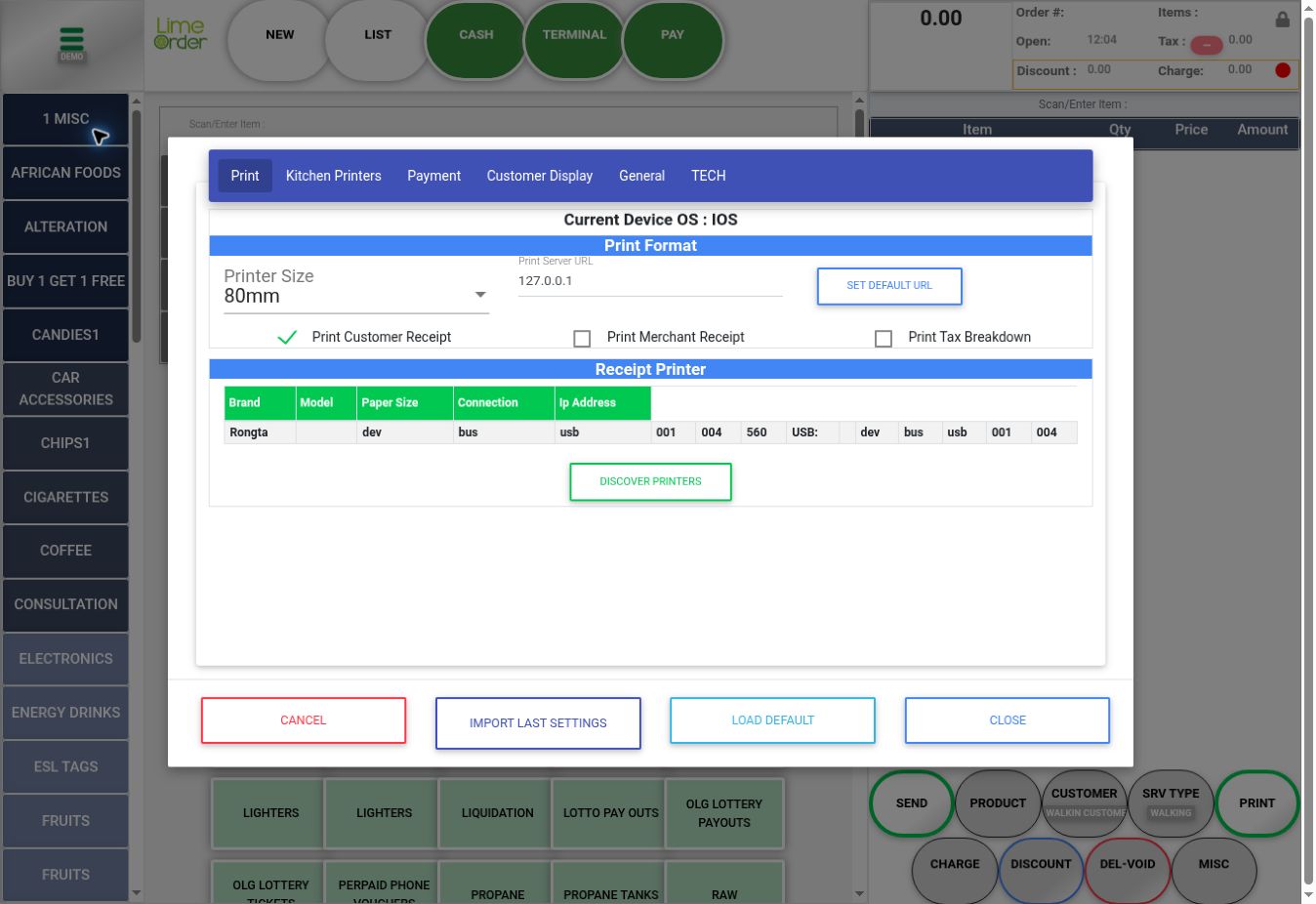
Task: Select the Customer Display tab
Action: [540, 176]
